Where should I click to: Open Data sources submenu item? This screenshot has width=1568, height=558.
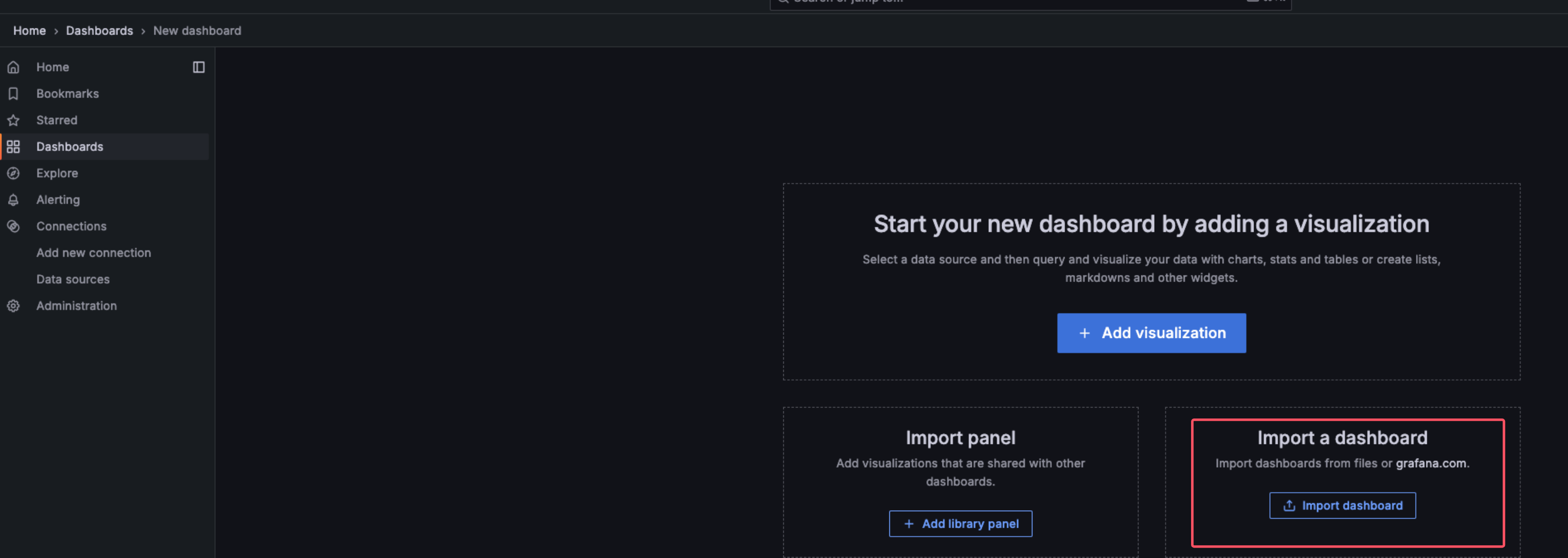coord(72,279)
